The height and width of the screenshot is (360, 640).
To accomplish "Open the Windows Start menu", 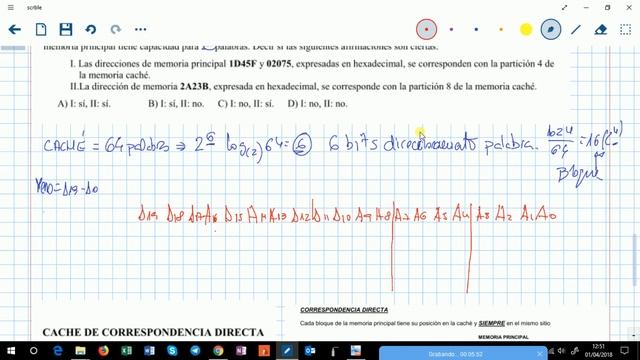I will (x=11, y=351).
